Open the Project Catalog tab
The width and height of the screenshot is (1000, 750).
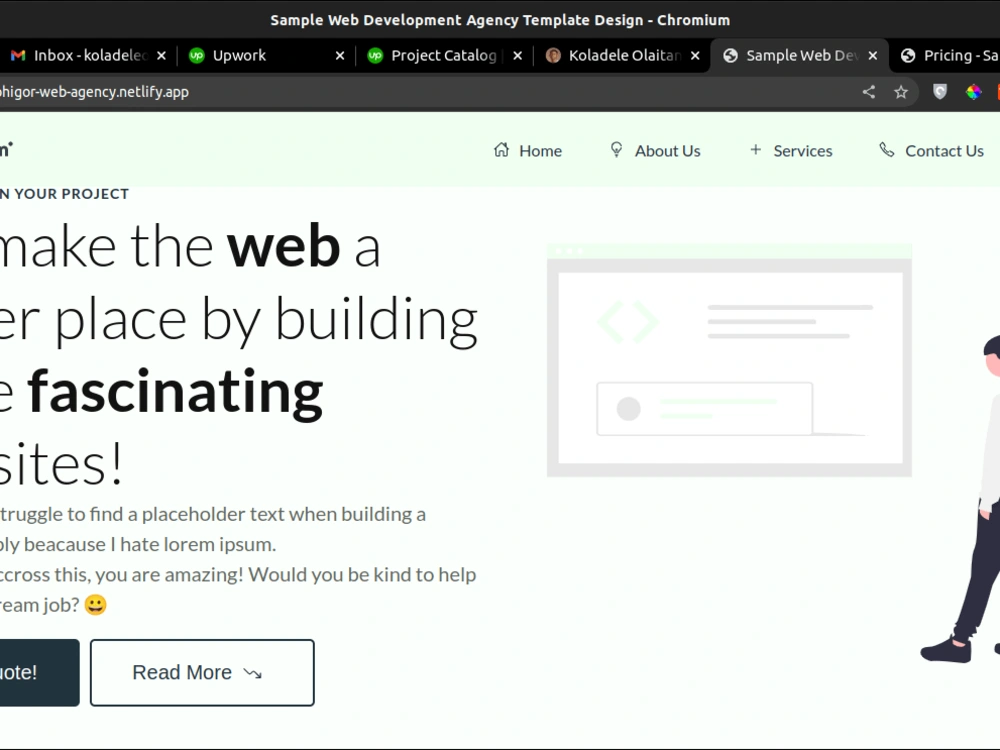click(x=443, y=55)
